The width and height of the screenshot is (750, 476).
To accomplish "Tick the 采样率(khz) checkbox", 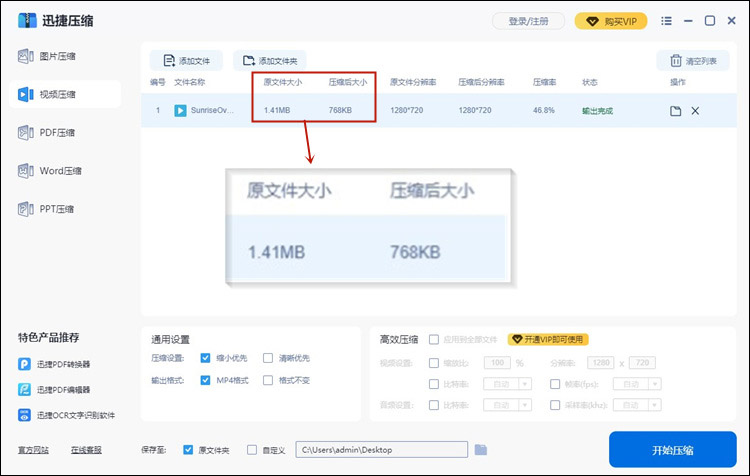I will 555,405.
